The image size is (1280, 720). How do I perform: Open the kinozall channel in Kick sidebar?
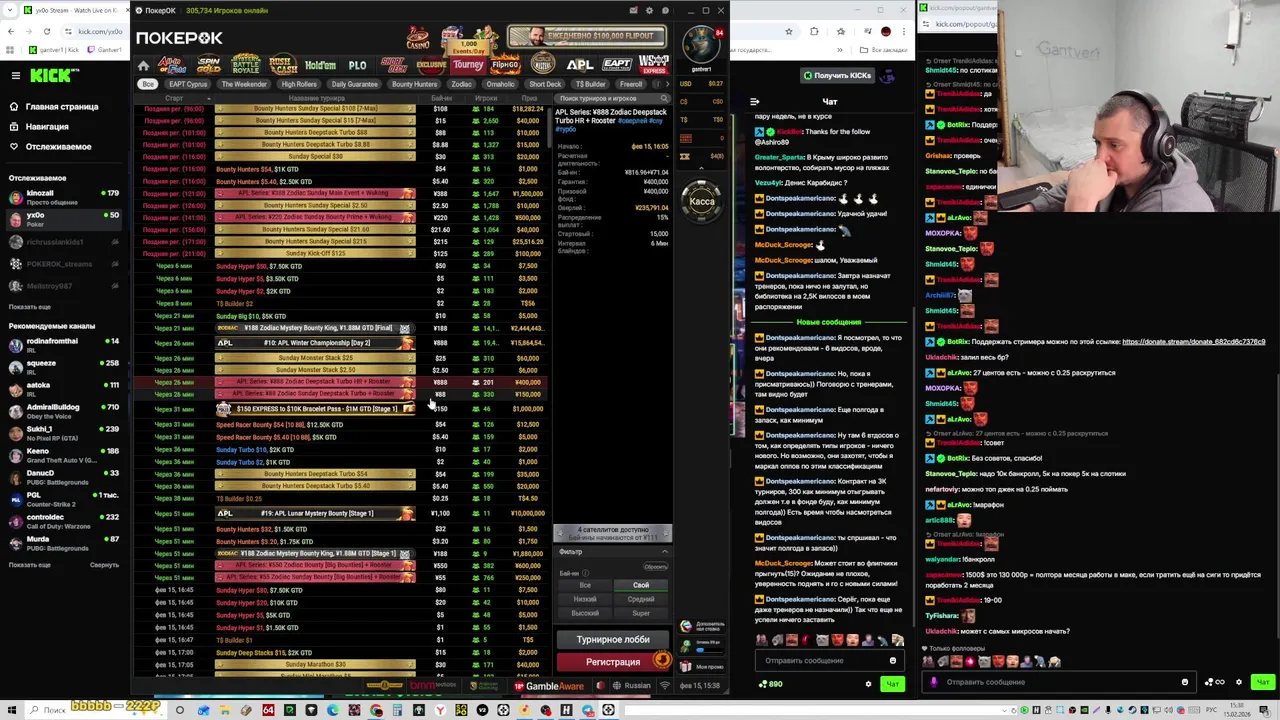(64, 197)
